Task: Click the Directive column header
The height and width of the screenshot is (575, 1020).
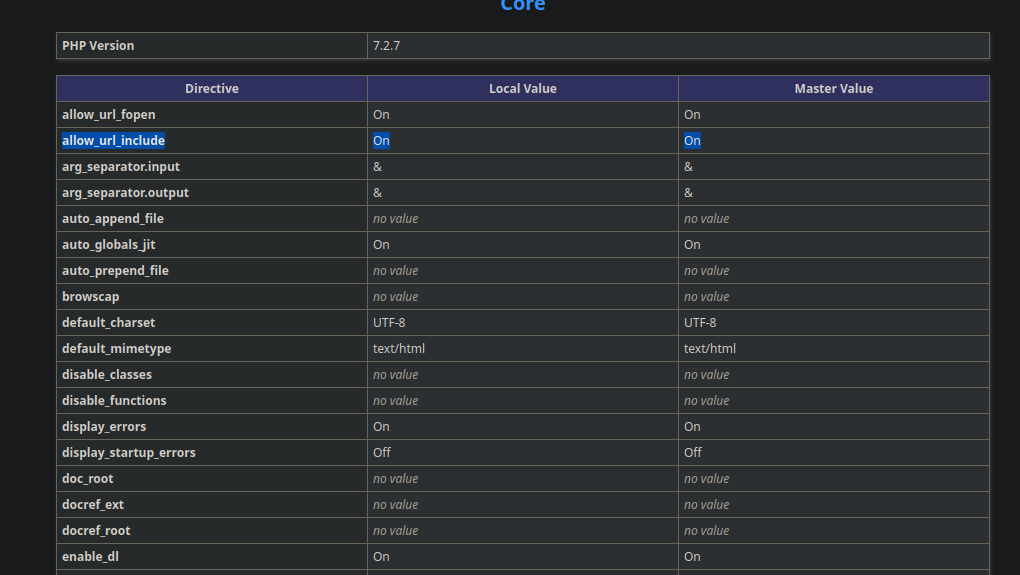Action: tap(212, 88)
